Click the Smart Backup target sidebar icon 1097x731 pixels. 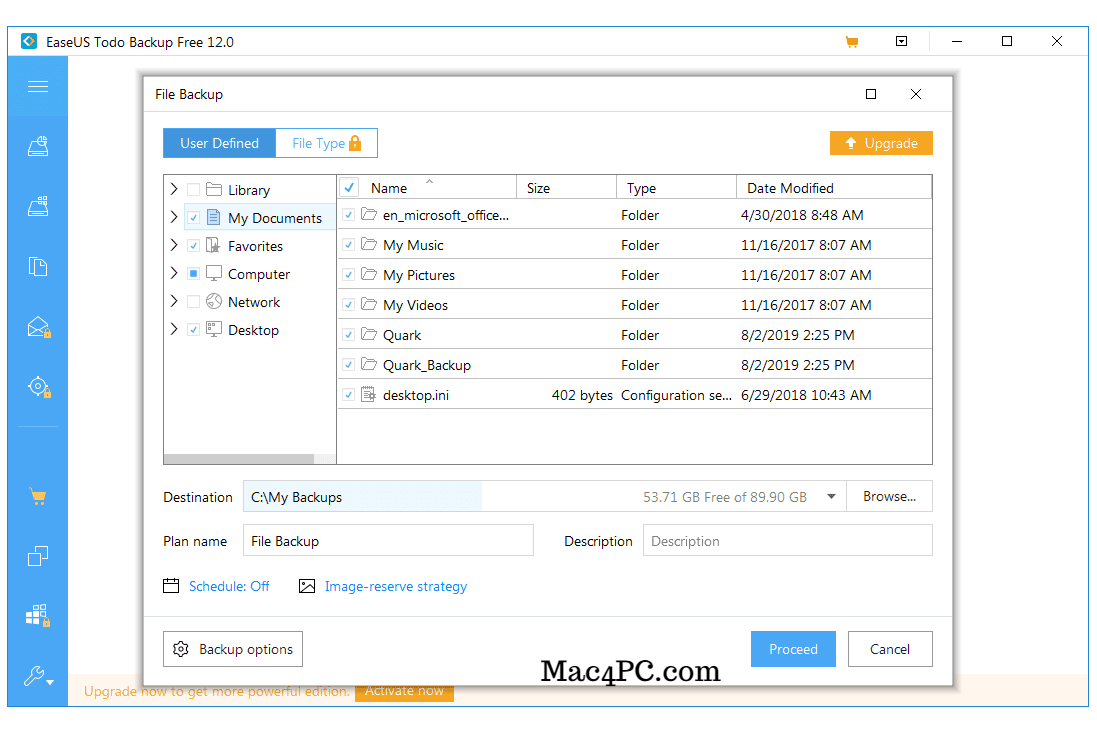[x=38, y=387]
